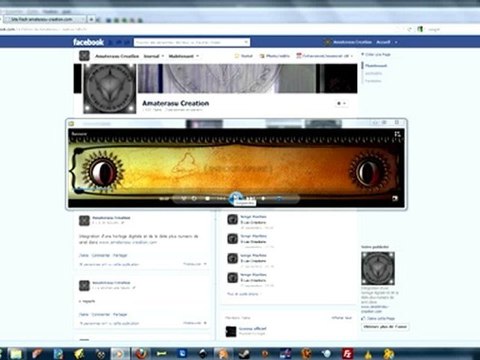
Task: Open the Steam icon in the taskbar
Action: click(244, 353)
